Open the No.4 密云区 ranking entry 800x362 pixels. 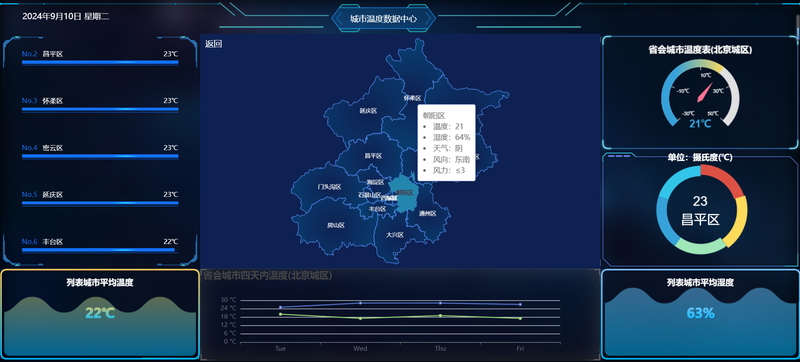(x=100, y=152)
